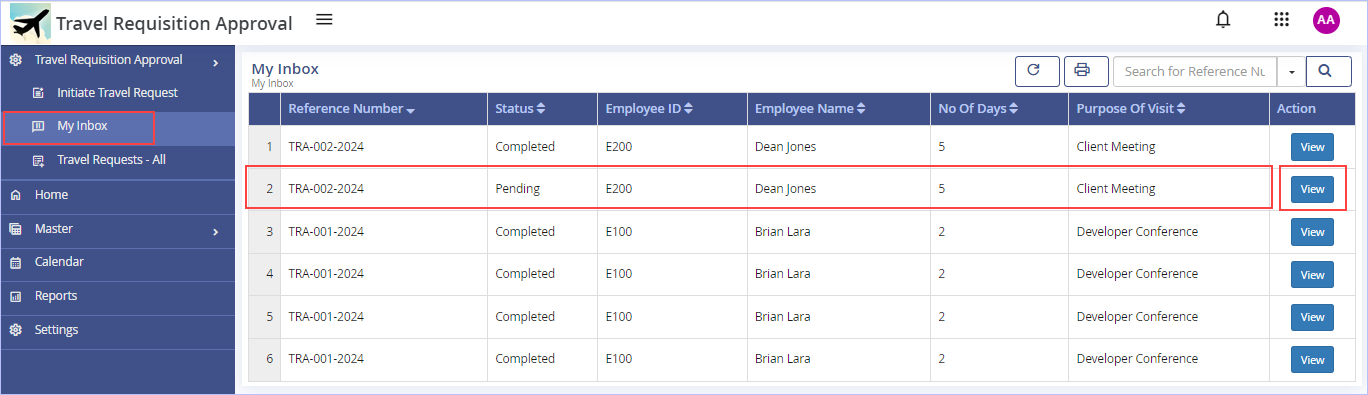The image size is (1368, 395).
Task: Open Initiate Travel Request menu item
Action: 117,93
